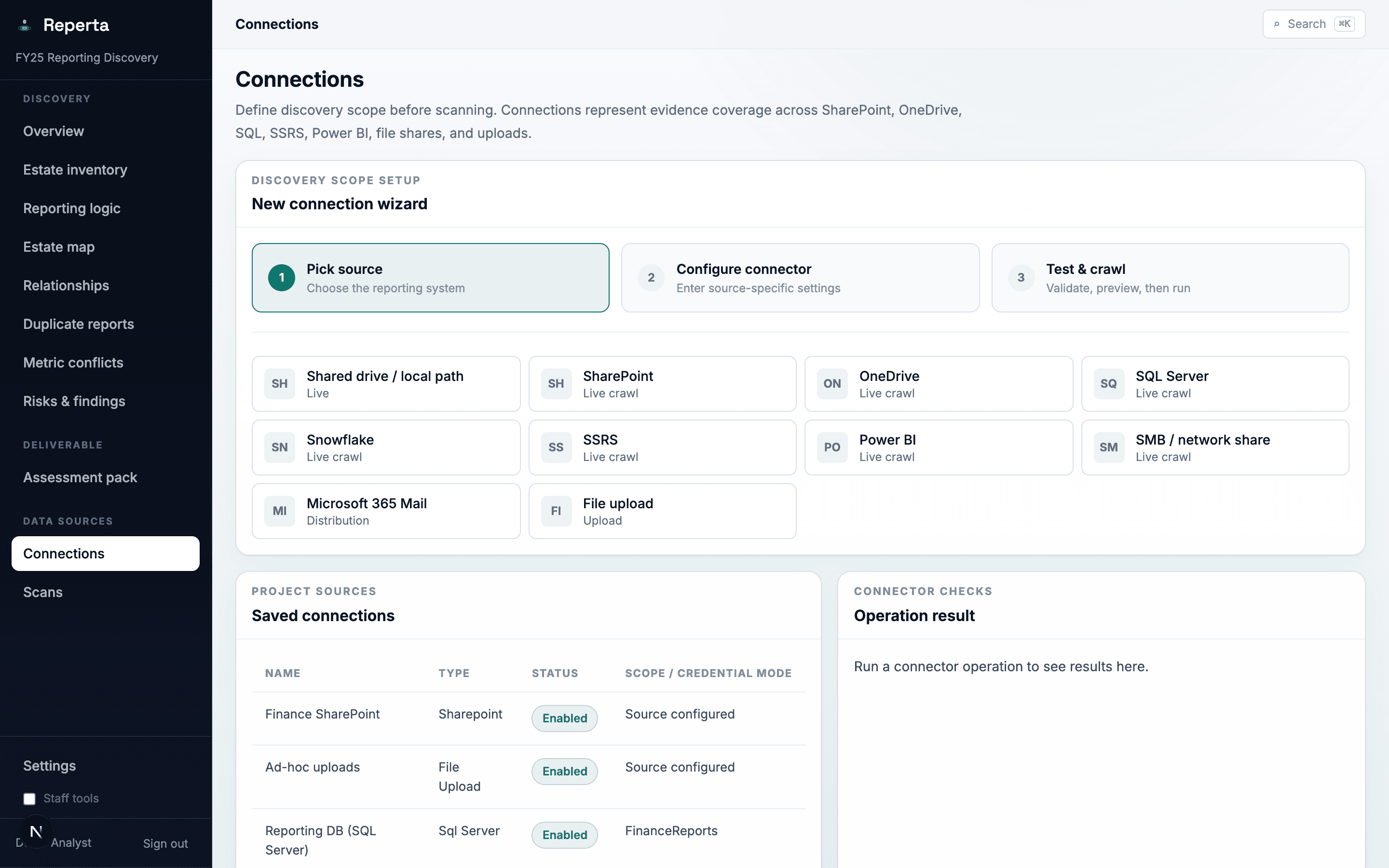Click the step 2 number circle
Viewport: 1389px width, 868px height.
[651, 278]
